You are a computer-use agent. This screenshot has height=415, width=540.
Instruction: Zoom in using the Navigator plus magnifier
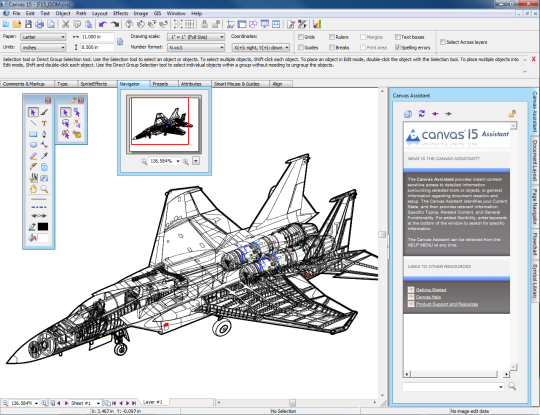pos(186,162)
